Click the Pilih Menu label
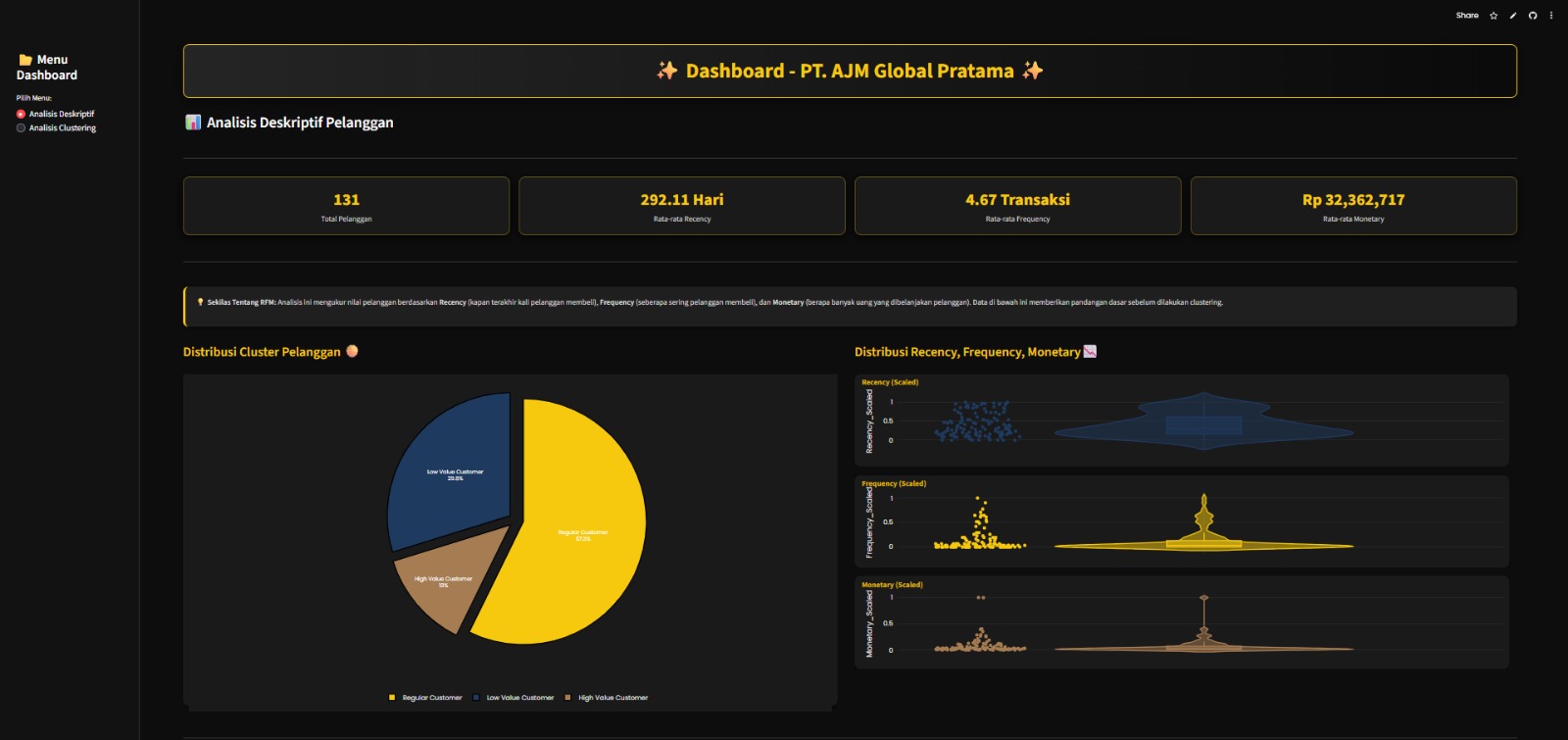 pos(34,98)
